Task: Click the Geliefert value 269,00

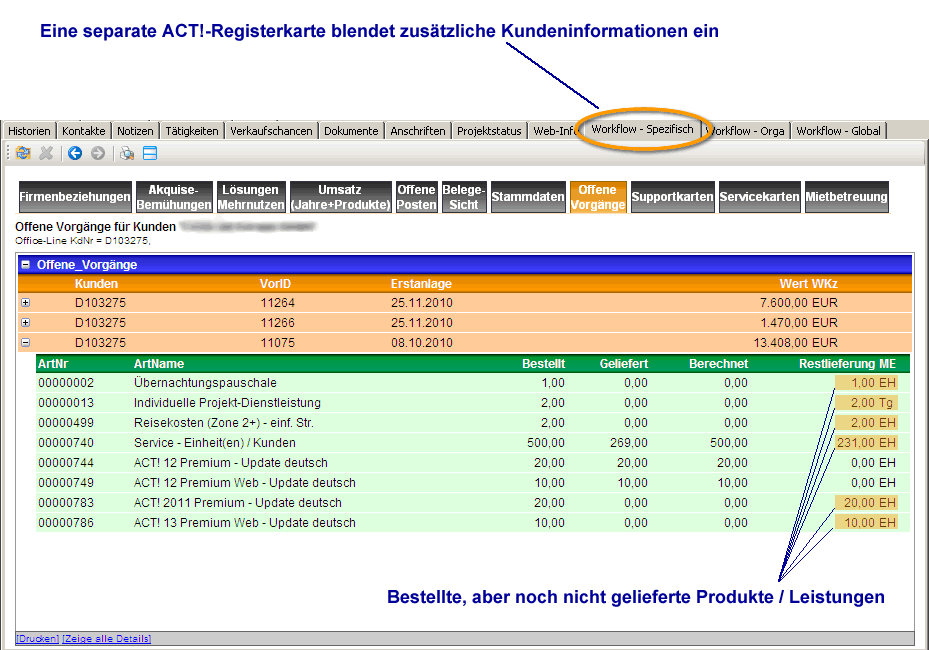Action: 629,443
